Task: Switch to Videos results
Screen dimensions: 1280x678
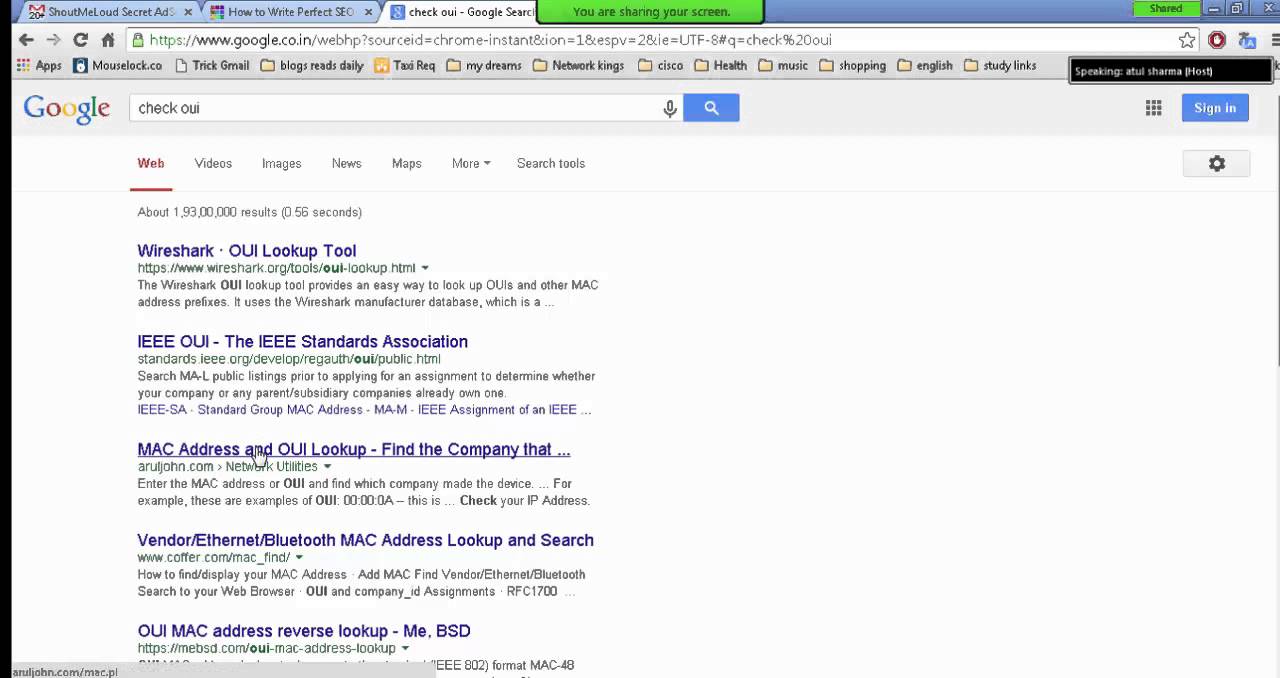Action: [213, 163]
